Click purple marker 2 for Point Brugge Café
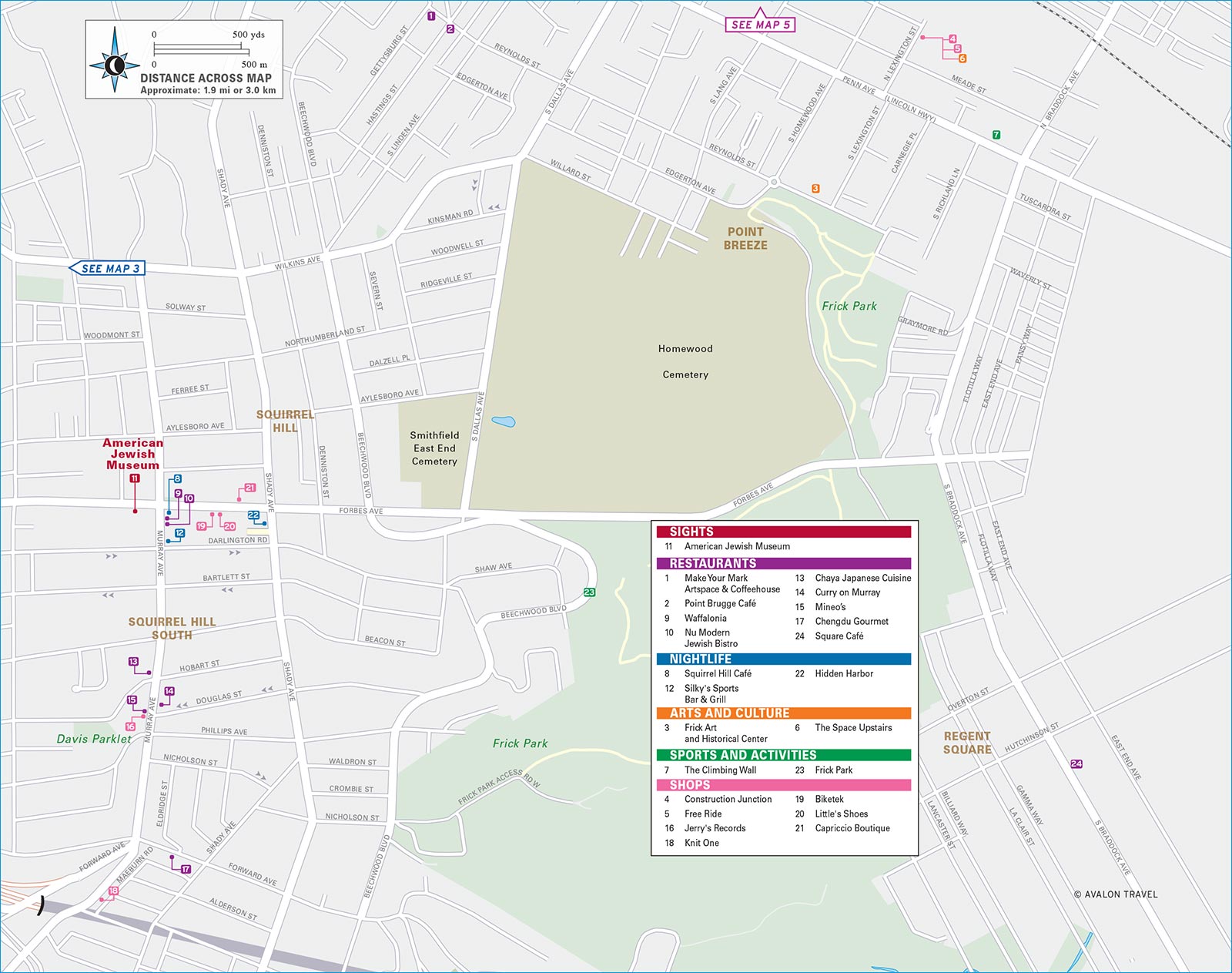 coord(450,29)
